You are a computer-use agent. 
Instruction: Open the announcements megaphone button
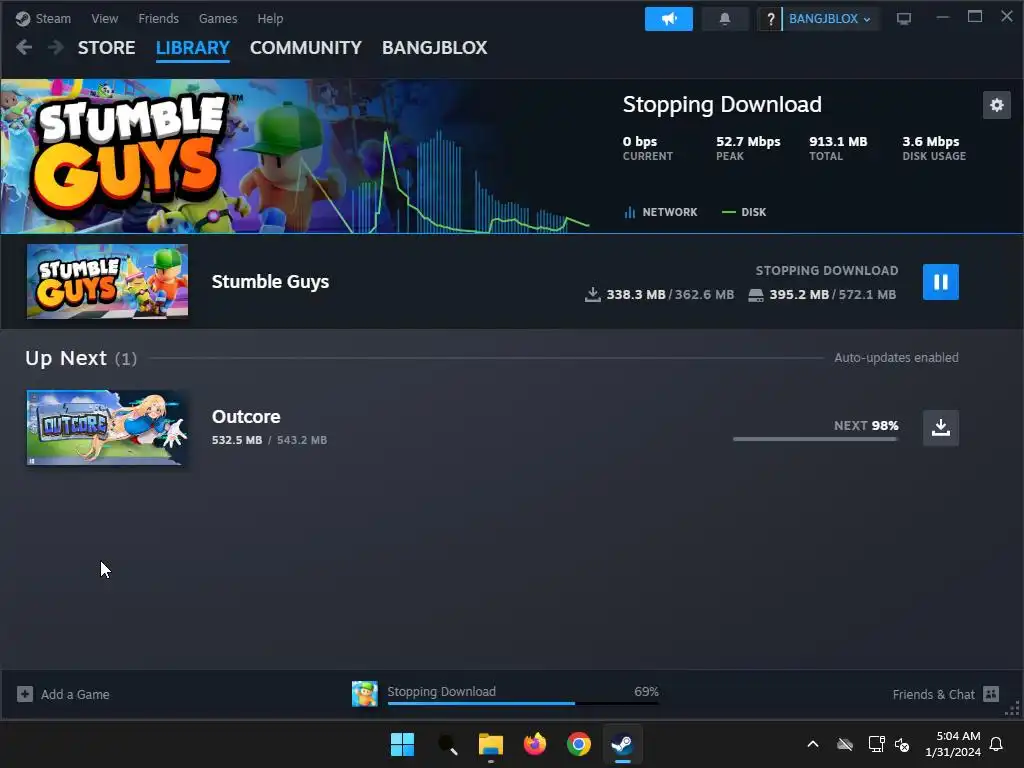click(669, 19)
